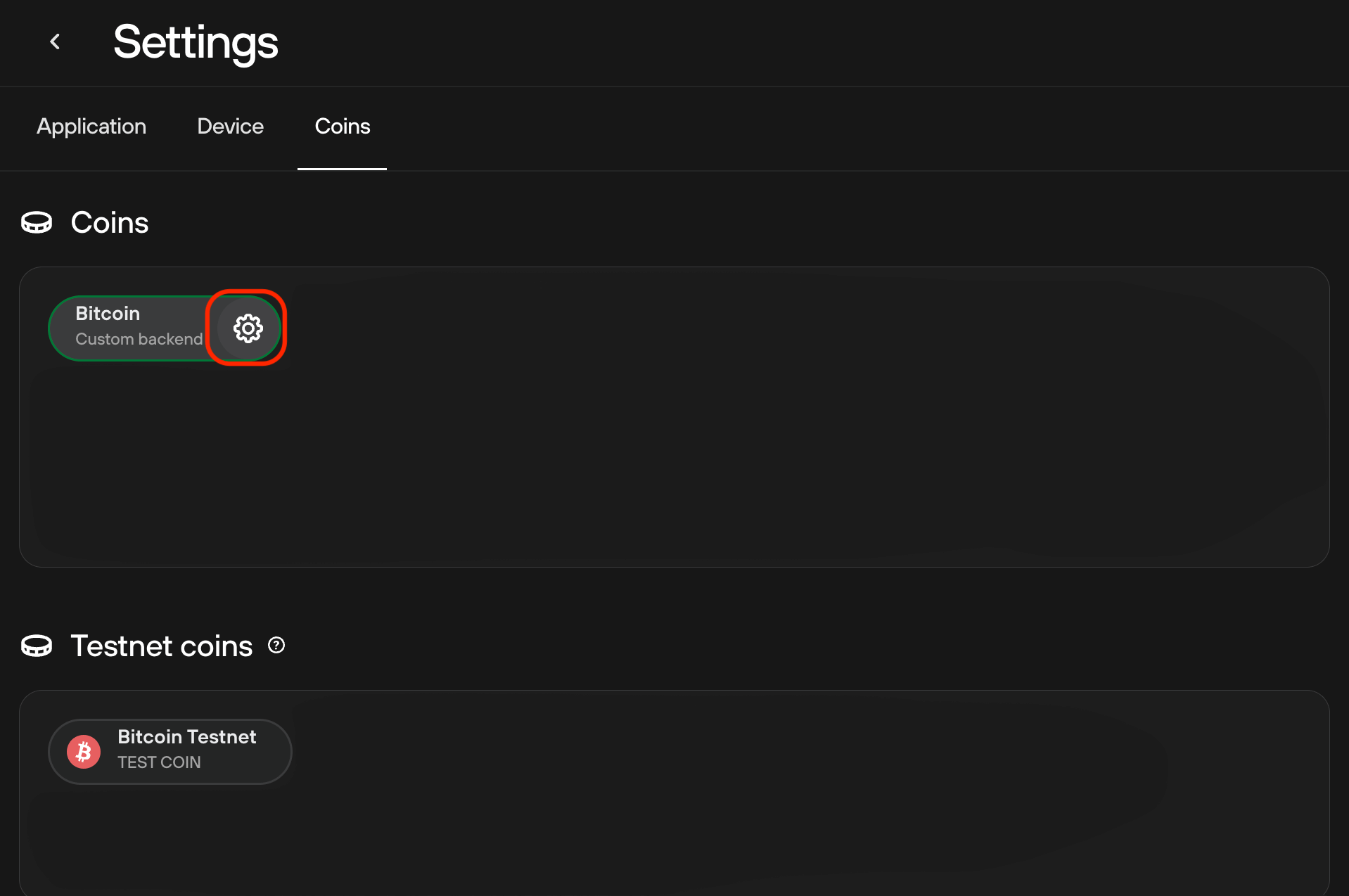Viewport: 1349px width, 896px height.
Task: Enable the Bitcoin Testnet coin toggle
Action: 267,752
